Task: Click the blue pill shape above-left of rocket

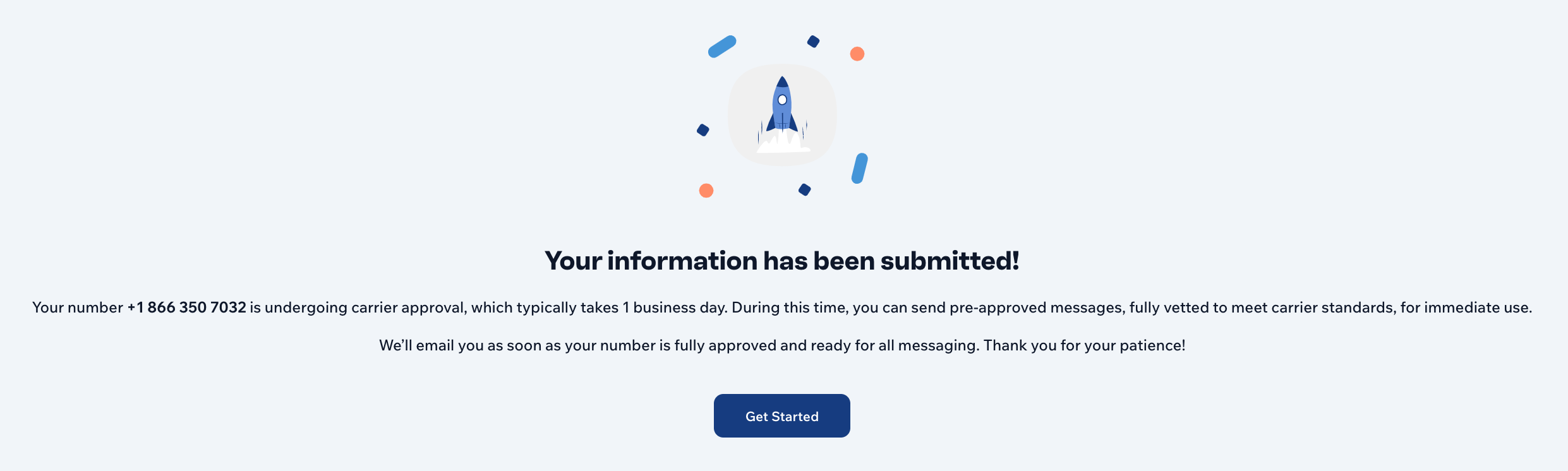Action: coord(722,46)
